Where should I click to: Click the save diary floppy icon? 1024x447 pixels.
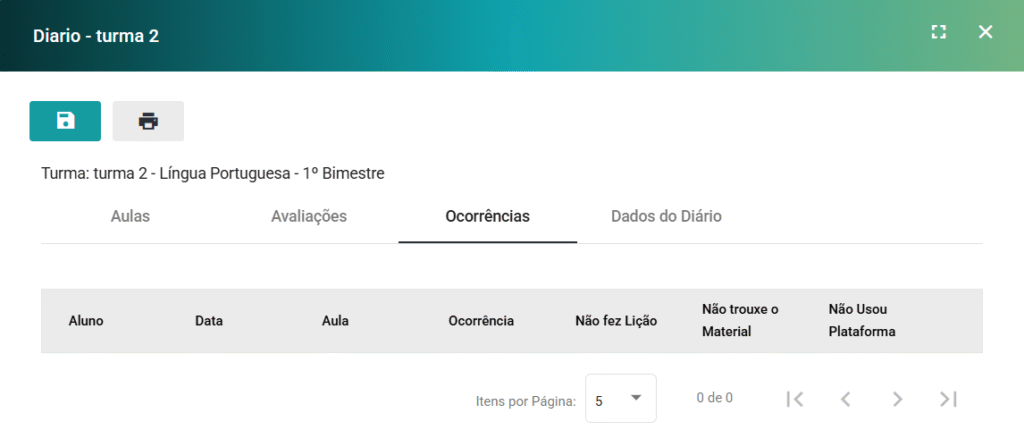click(65, 121)
